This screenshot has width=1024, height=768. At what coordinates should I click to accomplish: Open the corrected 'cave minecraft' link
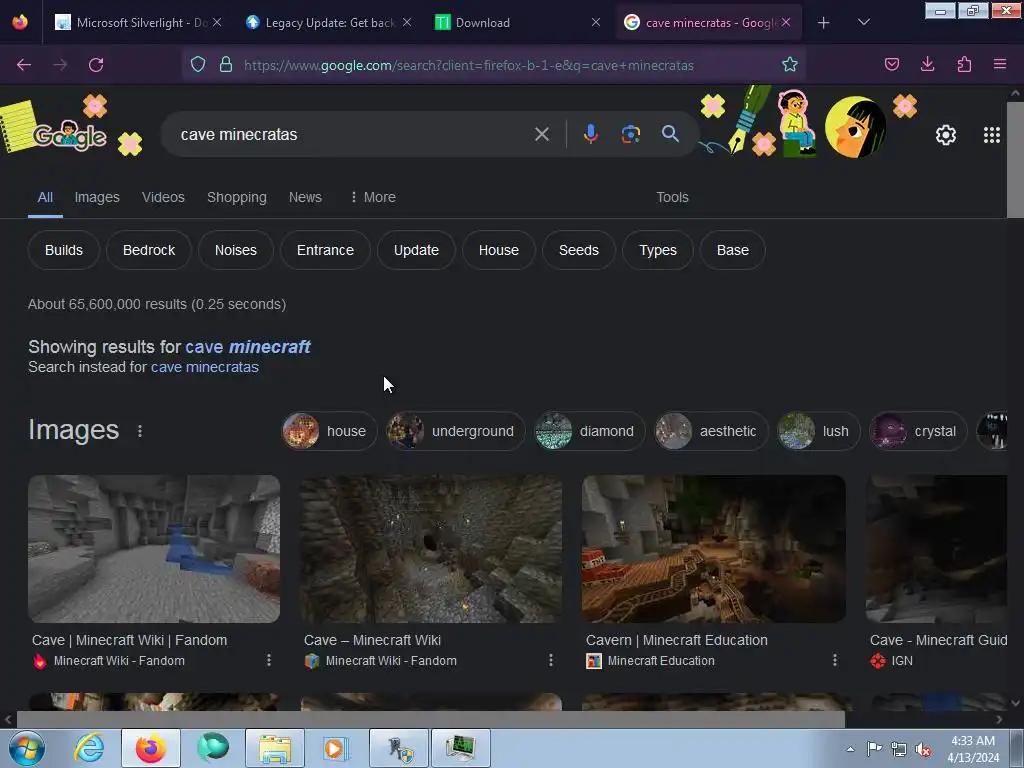[x=248, y=347]
